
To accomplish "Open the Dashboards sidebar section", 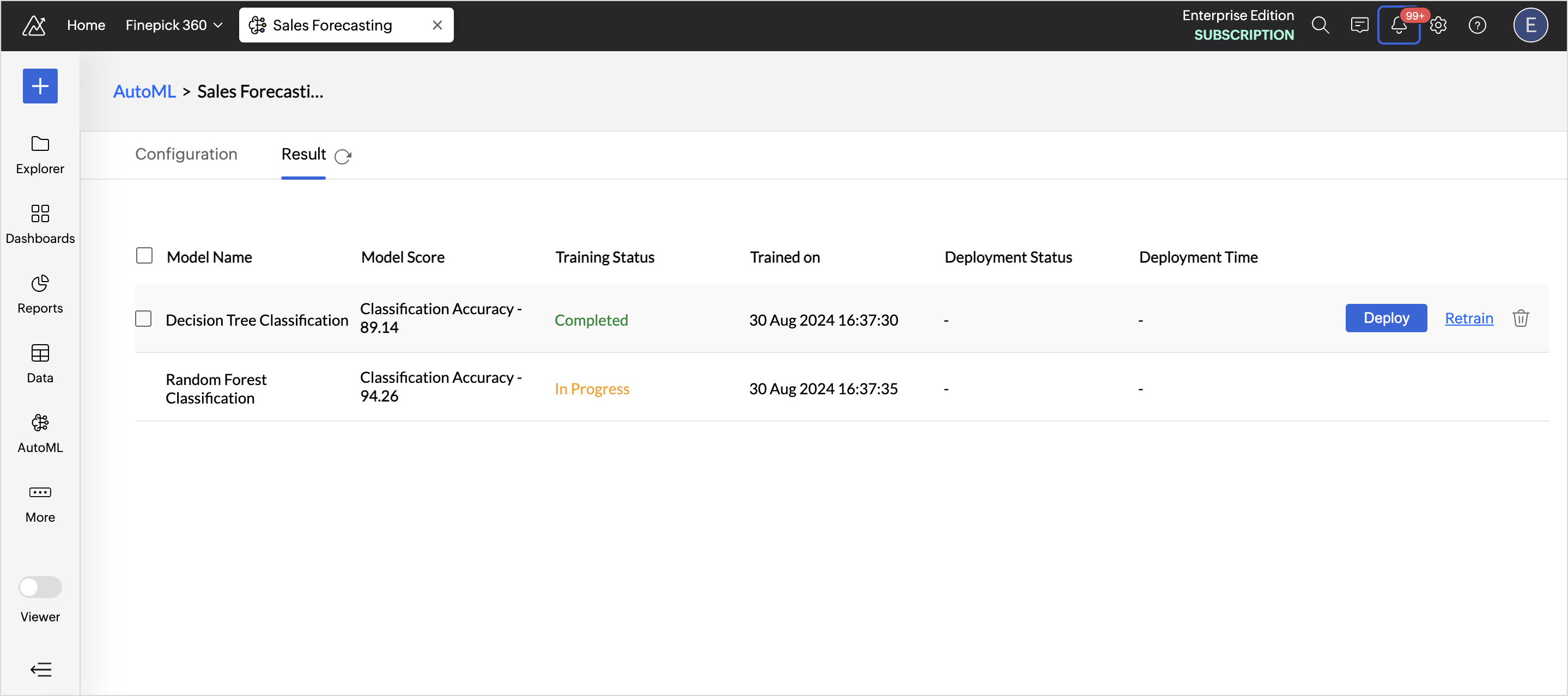I will (x=40, y=224).
